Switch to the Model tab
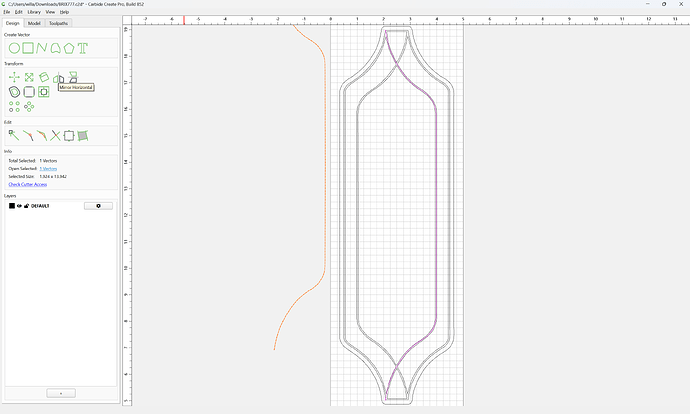 (34, 23)
